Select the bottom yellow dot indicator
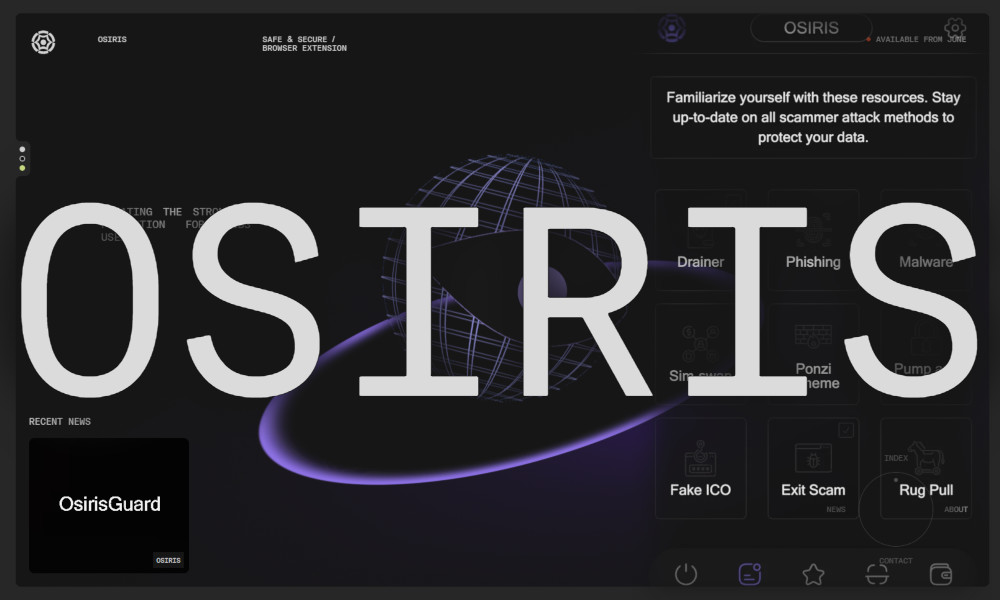1000x600 pixels. [22, 168]
